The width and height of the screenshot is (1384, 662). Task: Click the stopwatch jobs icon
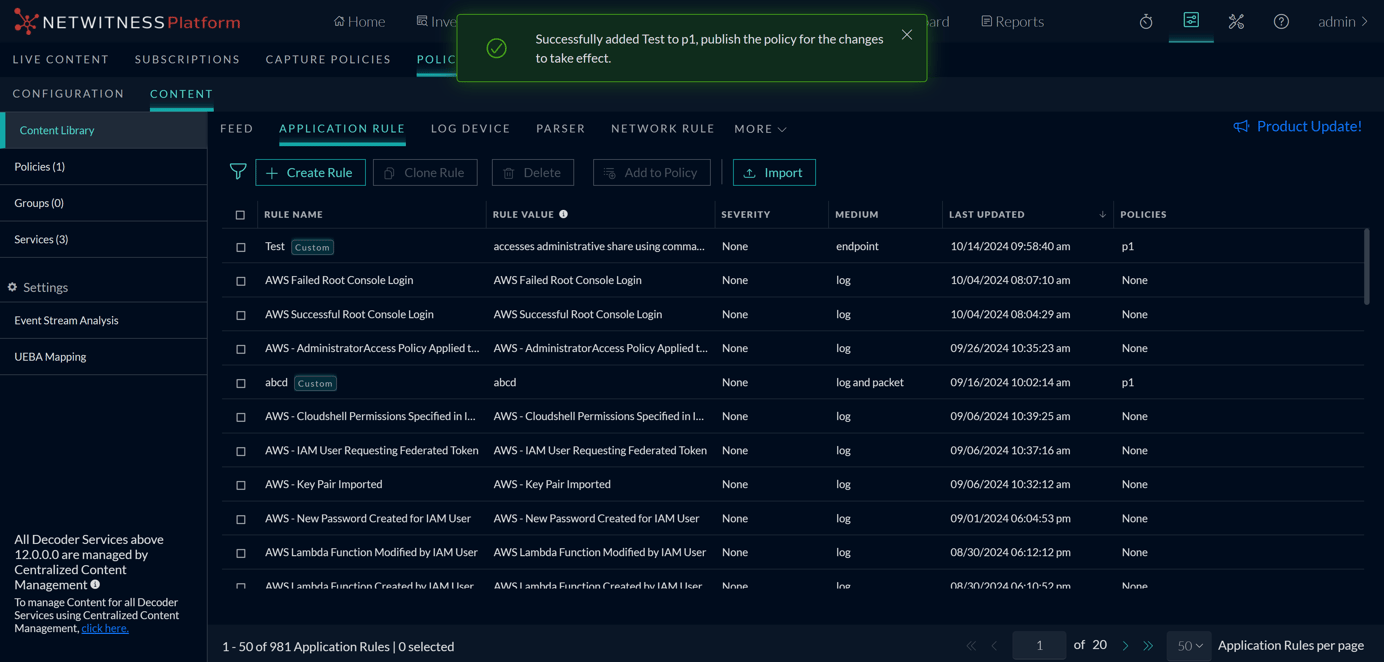tap(1146, 21)
